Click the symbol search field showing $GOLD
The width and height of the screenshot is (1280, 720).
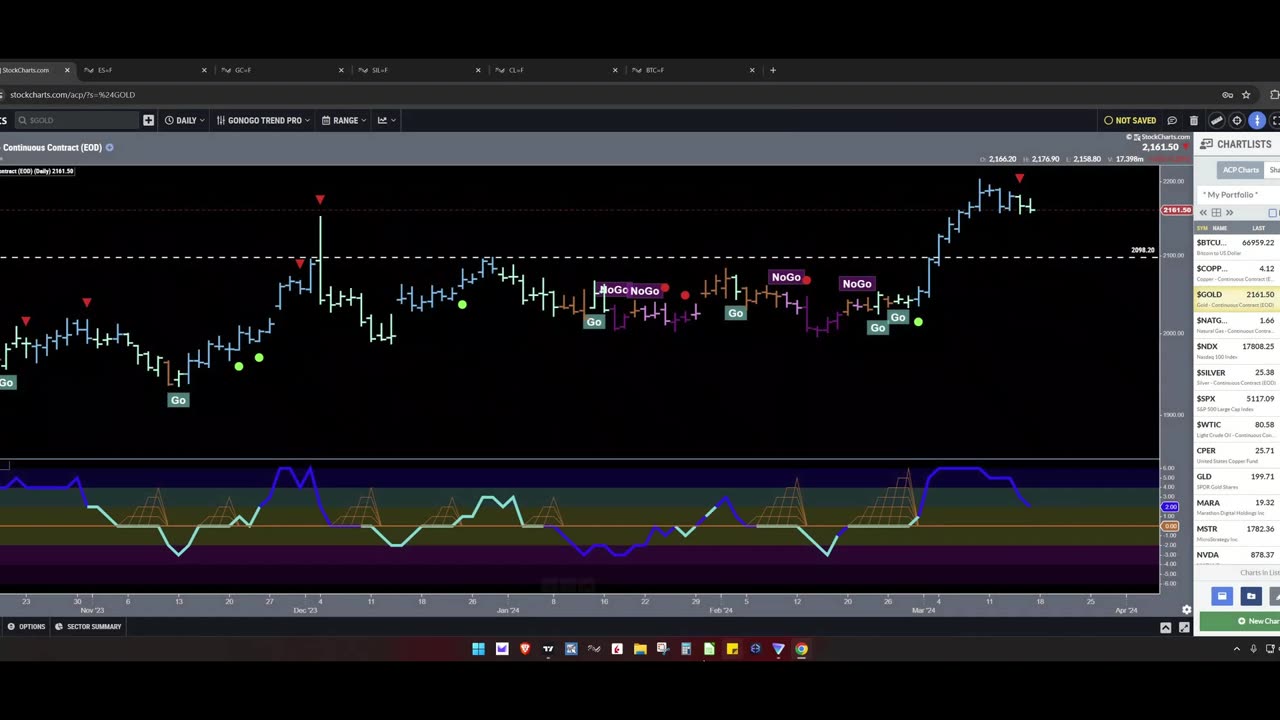[x=78, y=120]
